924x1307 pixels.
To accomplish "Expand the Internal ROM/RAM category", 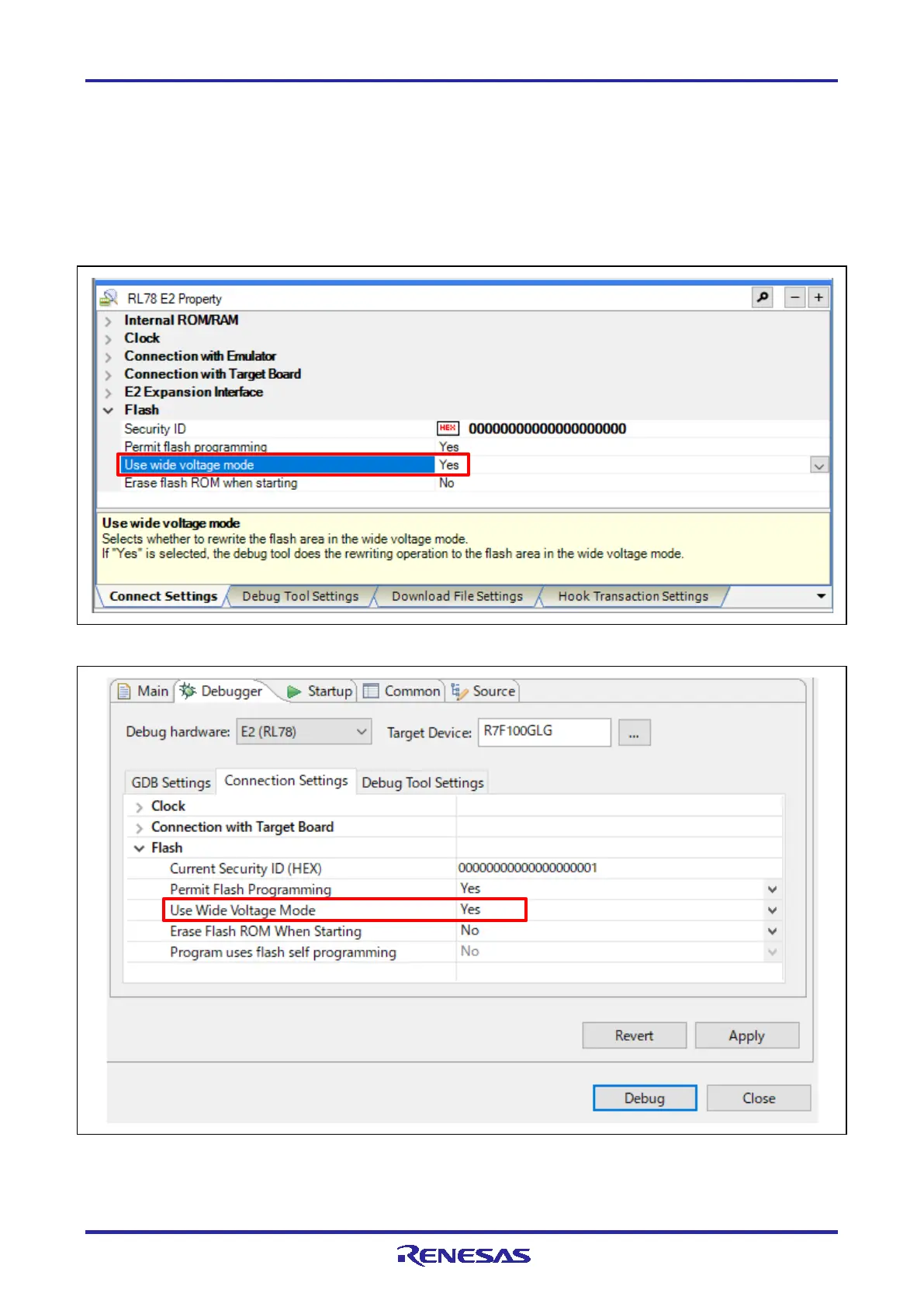I will (108, 321).
